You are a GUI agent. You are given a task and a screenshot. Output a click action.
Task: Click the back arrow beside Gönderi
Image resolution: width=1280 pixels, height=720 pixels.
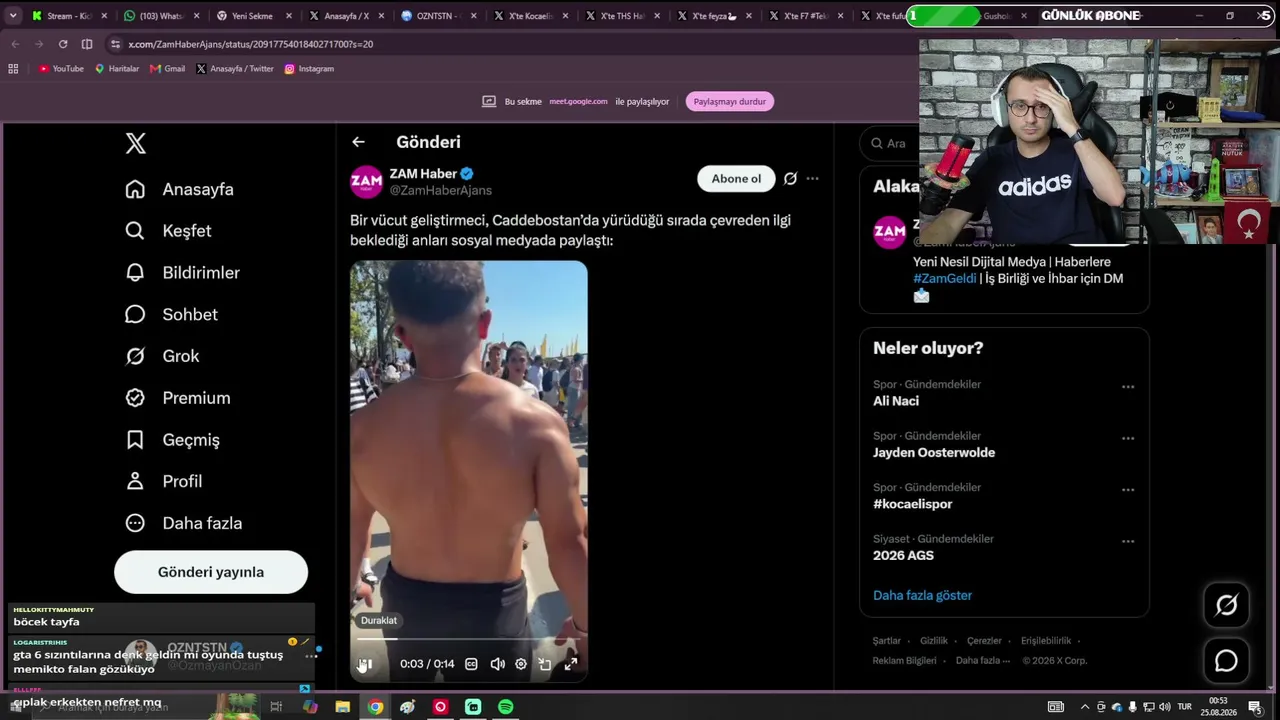tap(358, 142)
